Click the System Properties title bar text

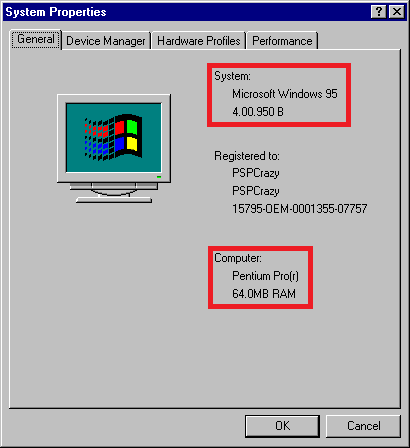pyautogui.click(x=56, y=12)
